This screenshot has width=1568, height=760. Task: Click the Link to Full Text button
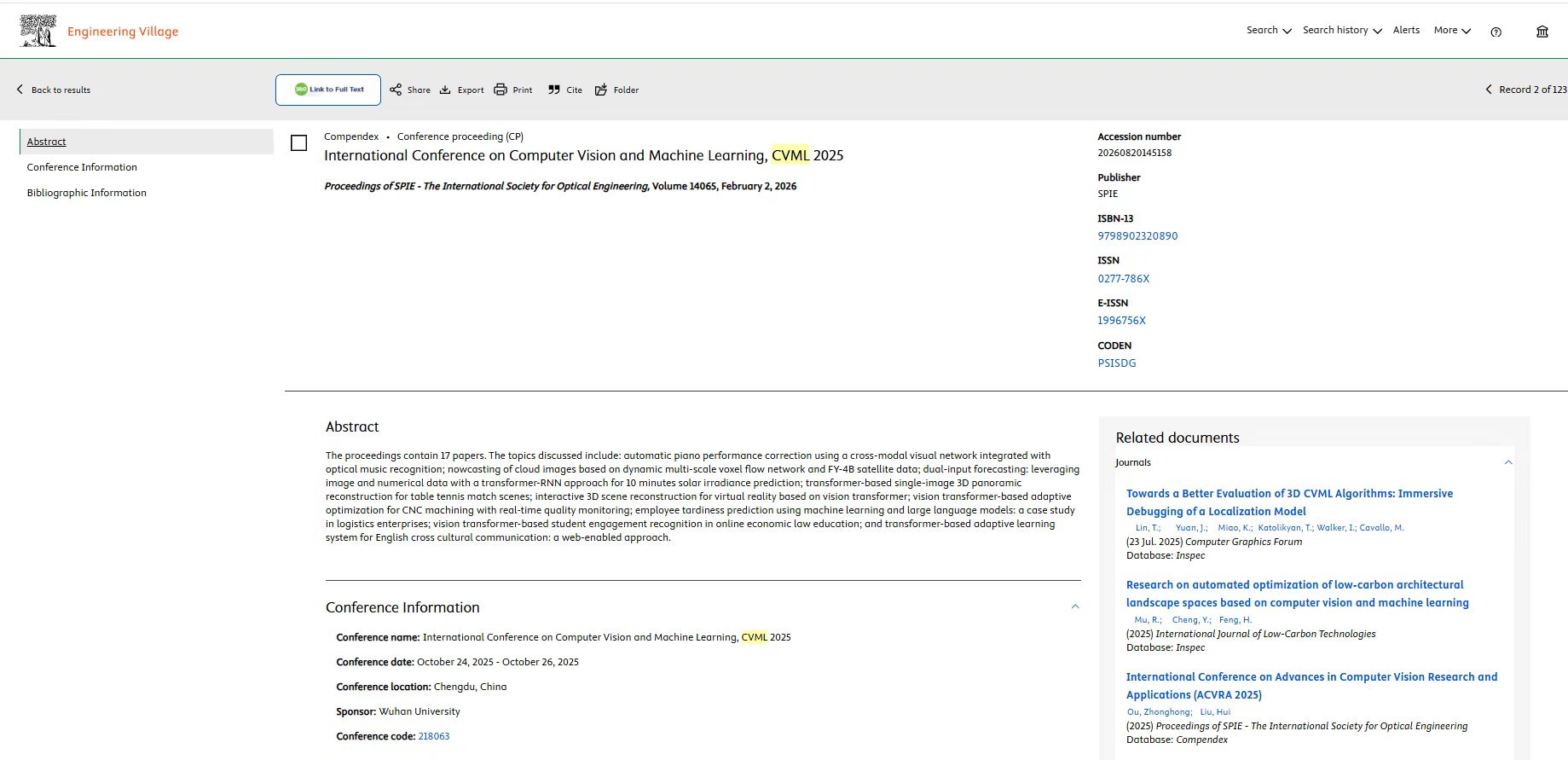pos(328,90)
